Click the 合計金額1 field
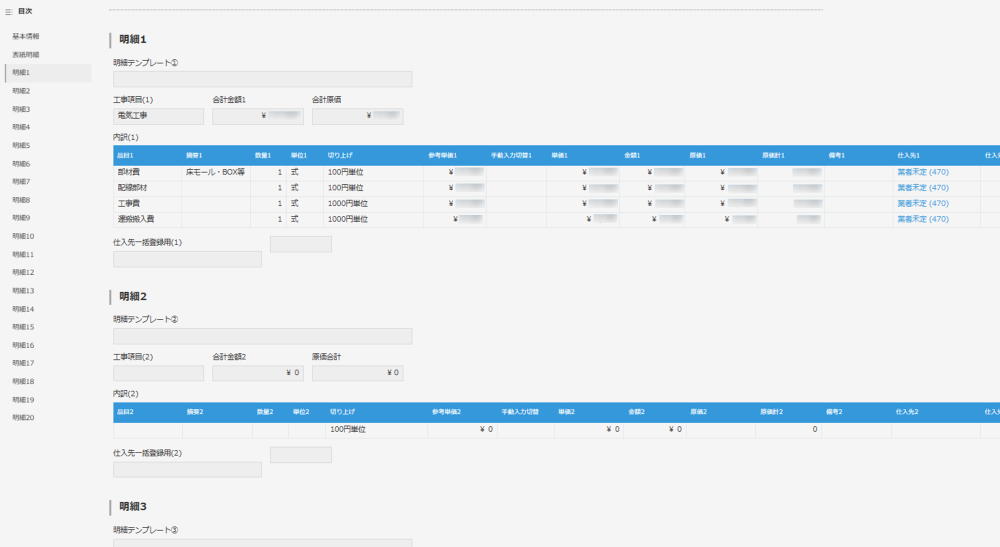This screenshot has height=547, width=1000. (x=258, y=116)
